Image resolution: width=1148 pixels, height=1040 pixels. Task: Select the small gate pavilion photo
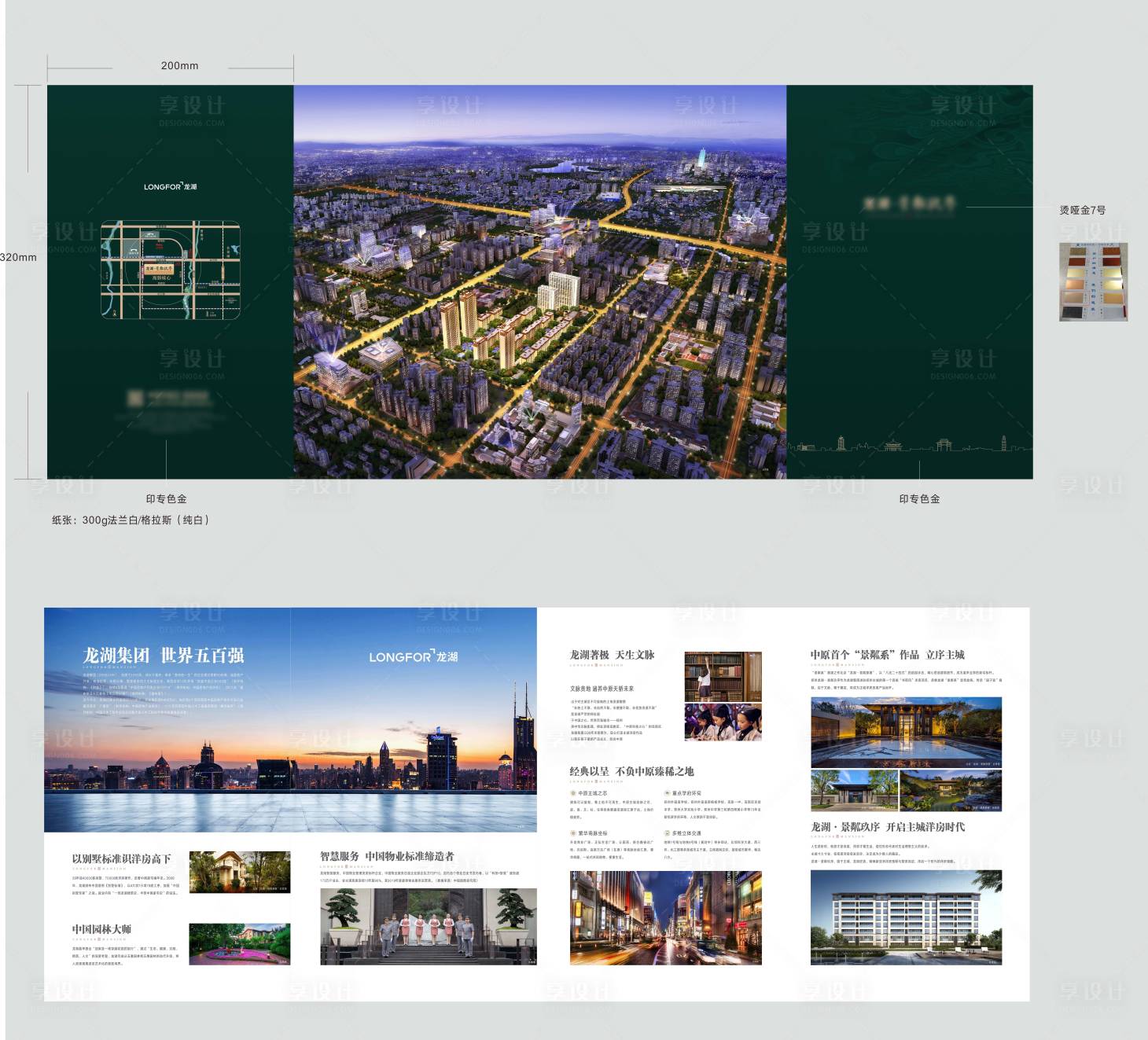pos(854,791)
